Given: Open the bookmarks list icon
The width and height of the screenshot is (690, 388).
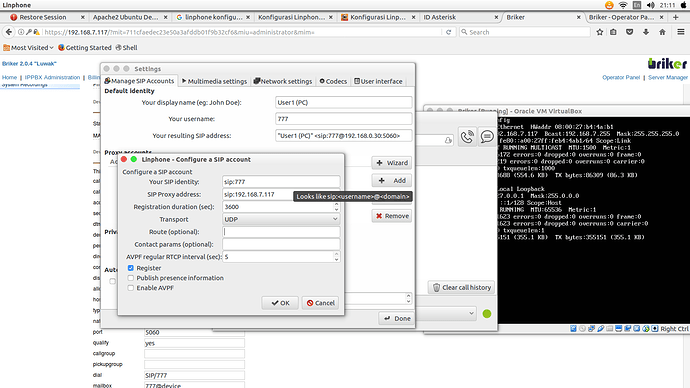Looking at the screenshot, I should pyautogui.click(x=613, y=32).
